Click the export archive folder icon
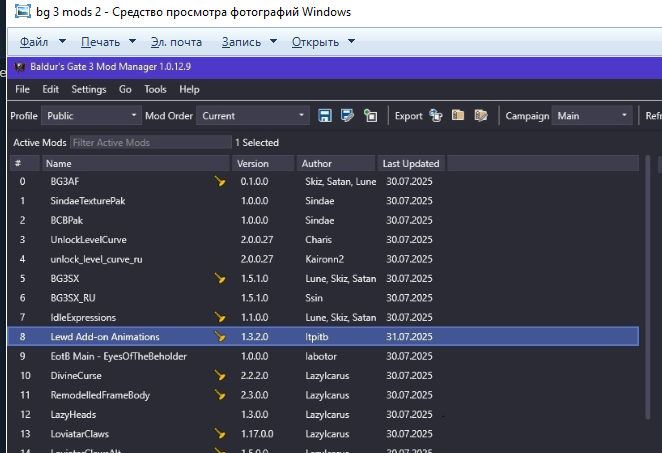Image resolution: width=662 pixels, height=453 pixels. coord(458,115)
